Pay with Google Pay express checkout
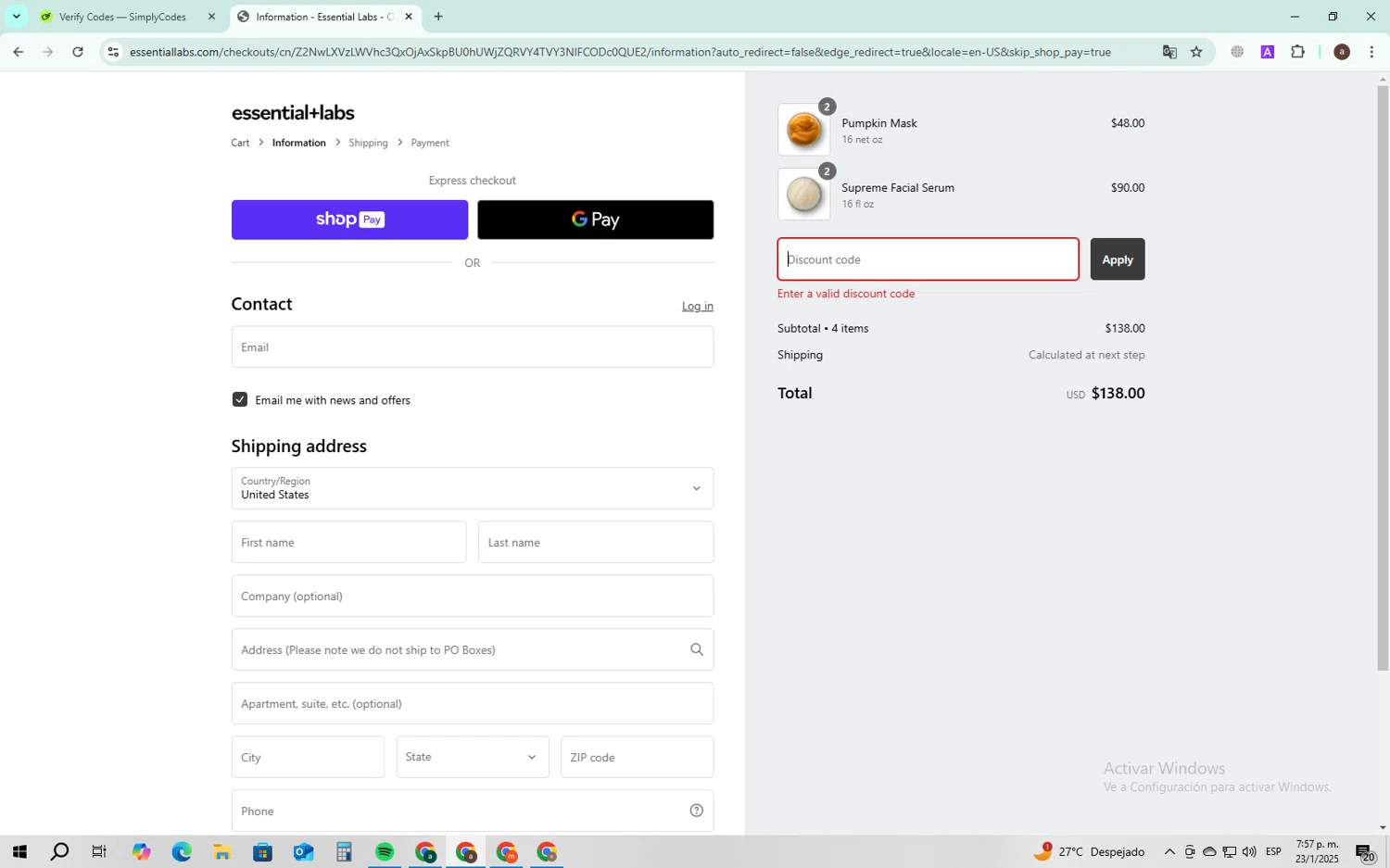Image resolution: width=1390 pixels, height=868 pixels. (595, 220)
